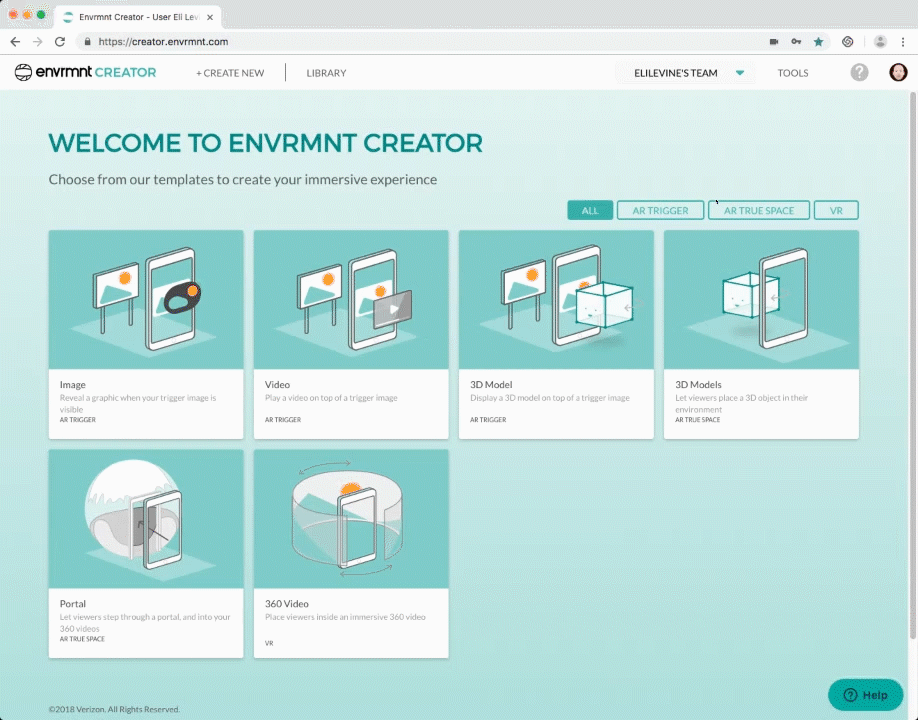
Task: Open the LIBRARY menu item
Action: 326,73
